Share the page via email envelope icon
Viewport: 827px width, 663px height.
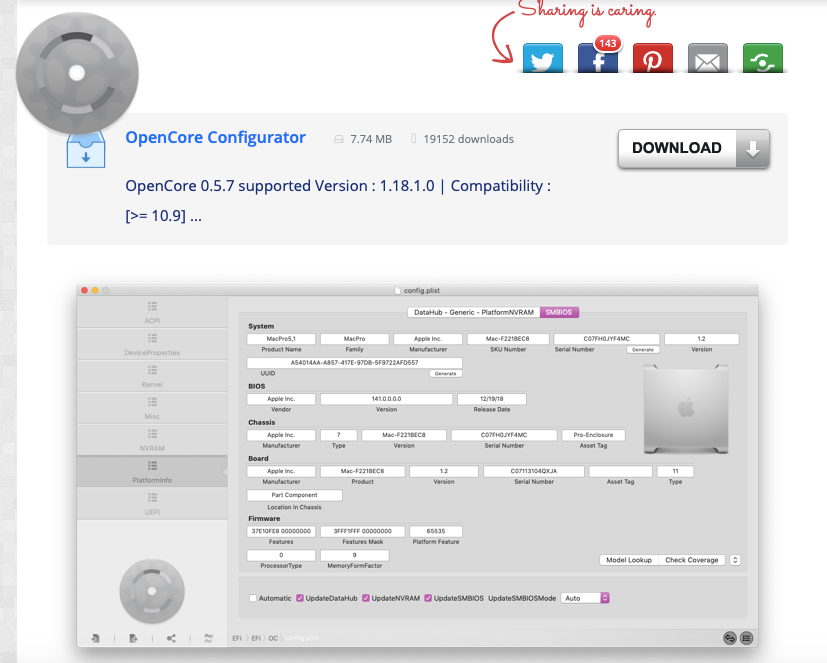(x=708, y=58)
